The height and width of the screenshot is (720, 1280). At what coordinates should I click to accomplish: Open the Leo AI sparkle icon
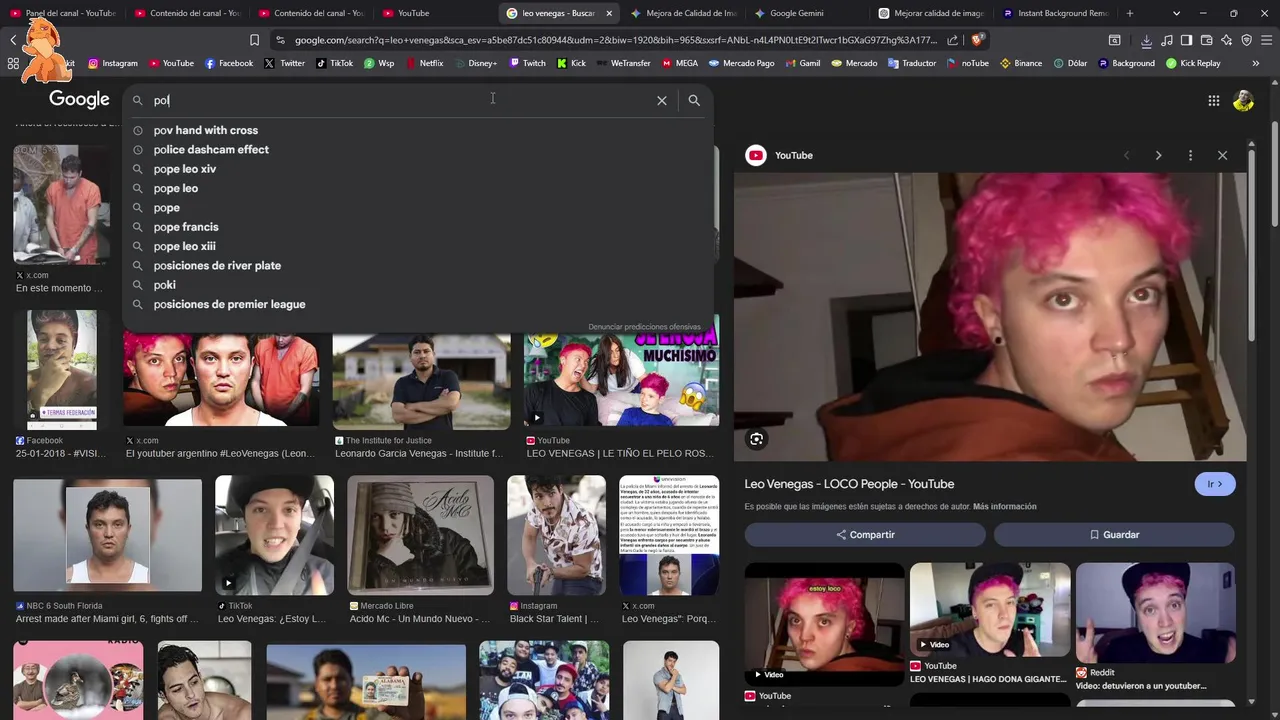pyautogui.click(x=1226, y=40)
